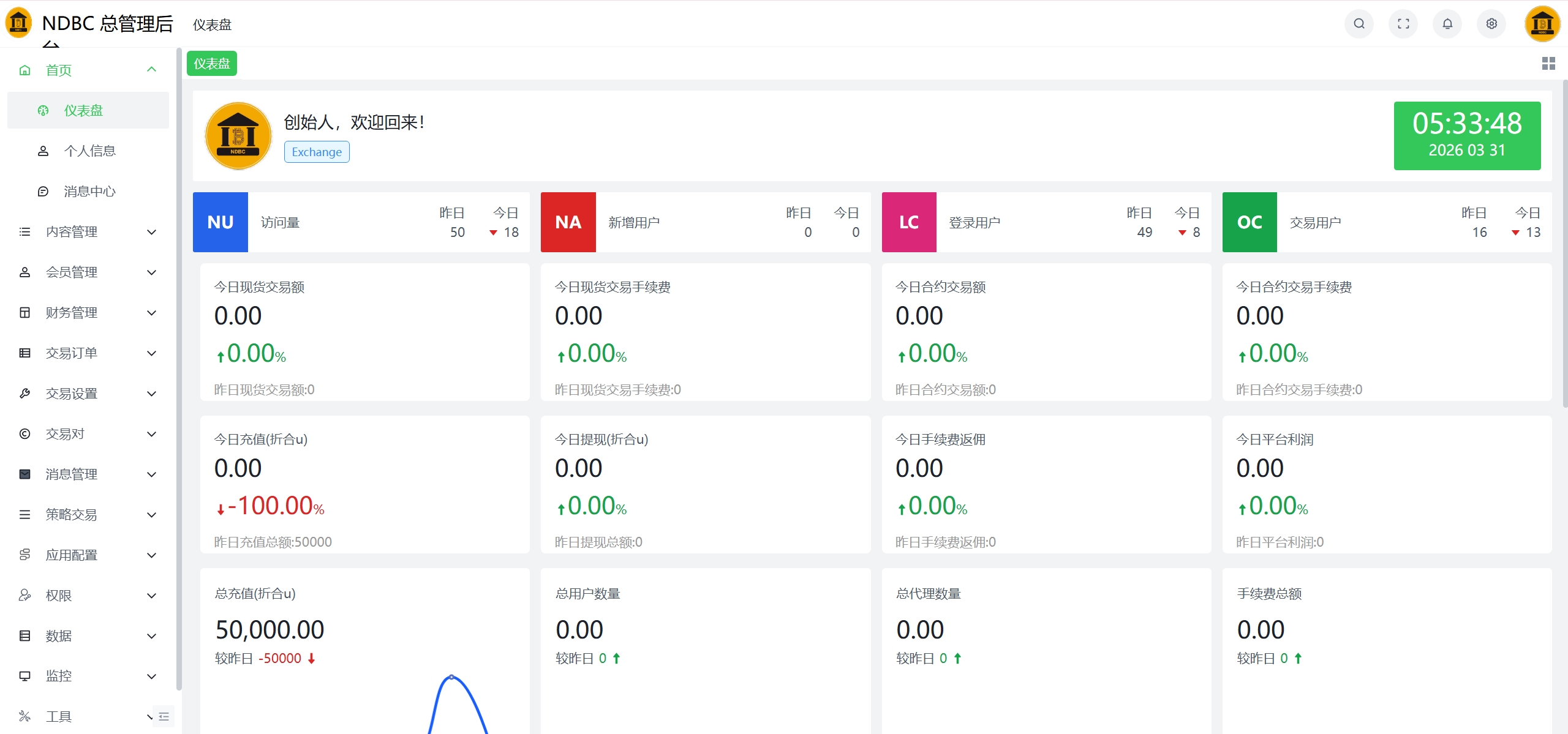Viewport: 1568px width, 734px height.
Task: Open 个人信息 in sidebar
Action: click(x=89, y=151)
